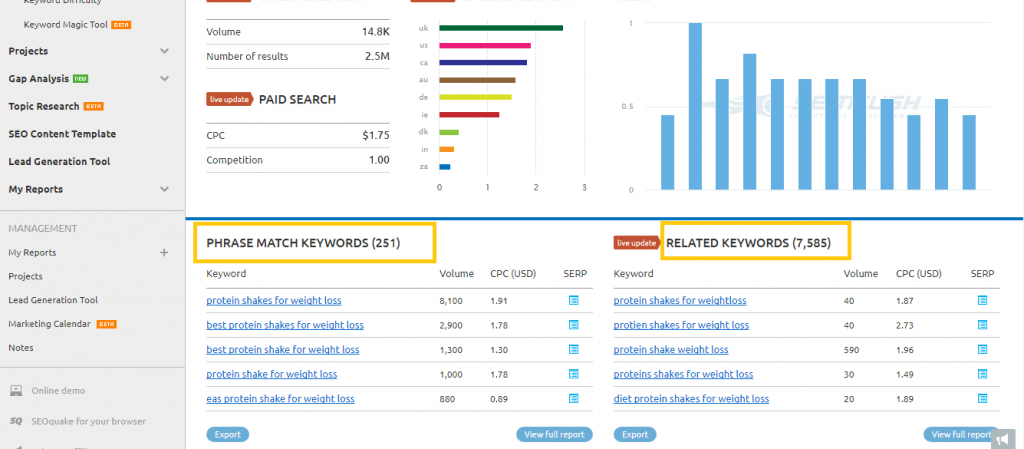The height and width of the screenshot is (449, 1024).
Task: Open keyword link protein shake for weight loss
Action: (x=272, y=375)
